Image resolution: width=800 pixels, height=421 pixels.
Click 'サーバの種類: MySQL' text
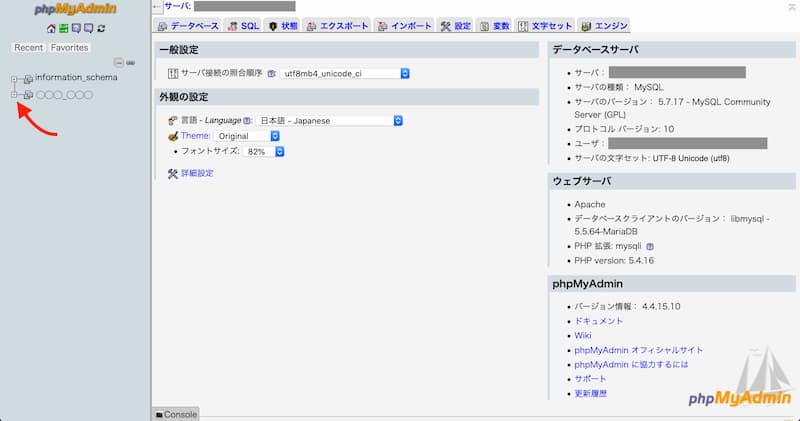coord(619,87)
